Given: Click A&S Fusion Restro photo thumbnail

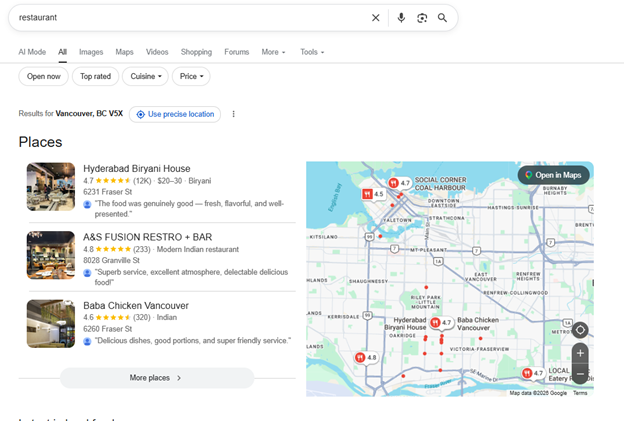Looking at the screenshot, I should click(51, 255).
